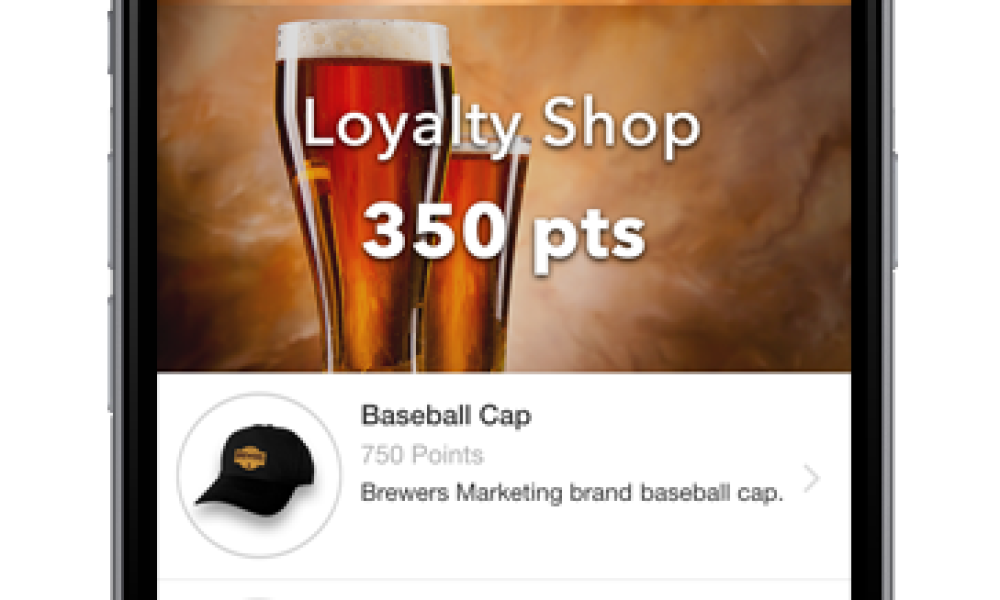
Task: Tap the "Loyalty Shop" heading
Action: point(501,126)
